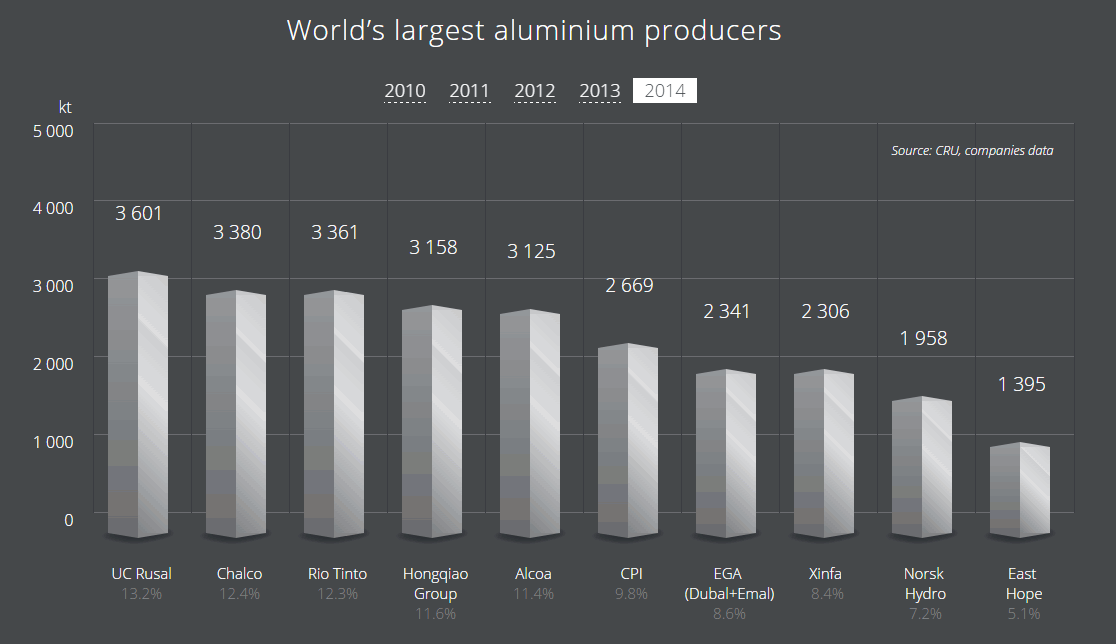Click the 13.2% share text
1116x644 pixels.
[141, 593]
